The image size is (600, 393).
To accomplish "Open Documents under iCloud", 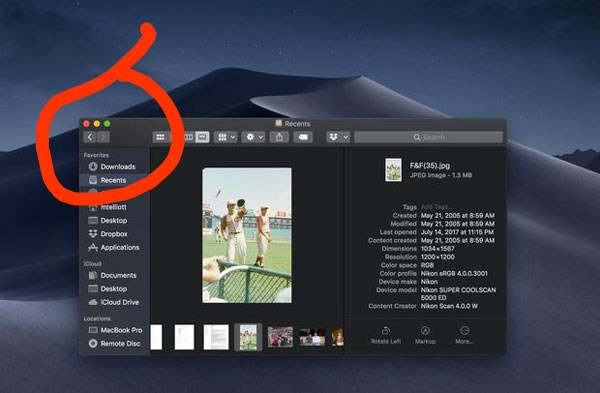I will point(113,275).
